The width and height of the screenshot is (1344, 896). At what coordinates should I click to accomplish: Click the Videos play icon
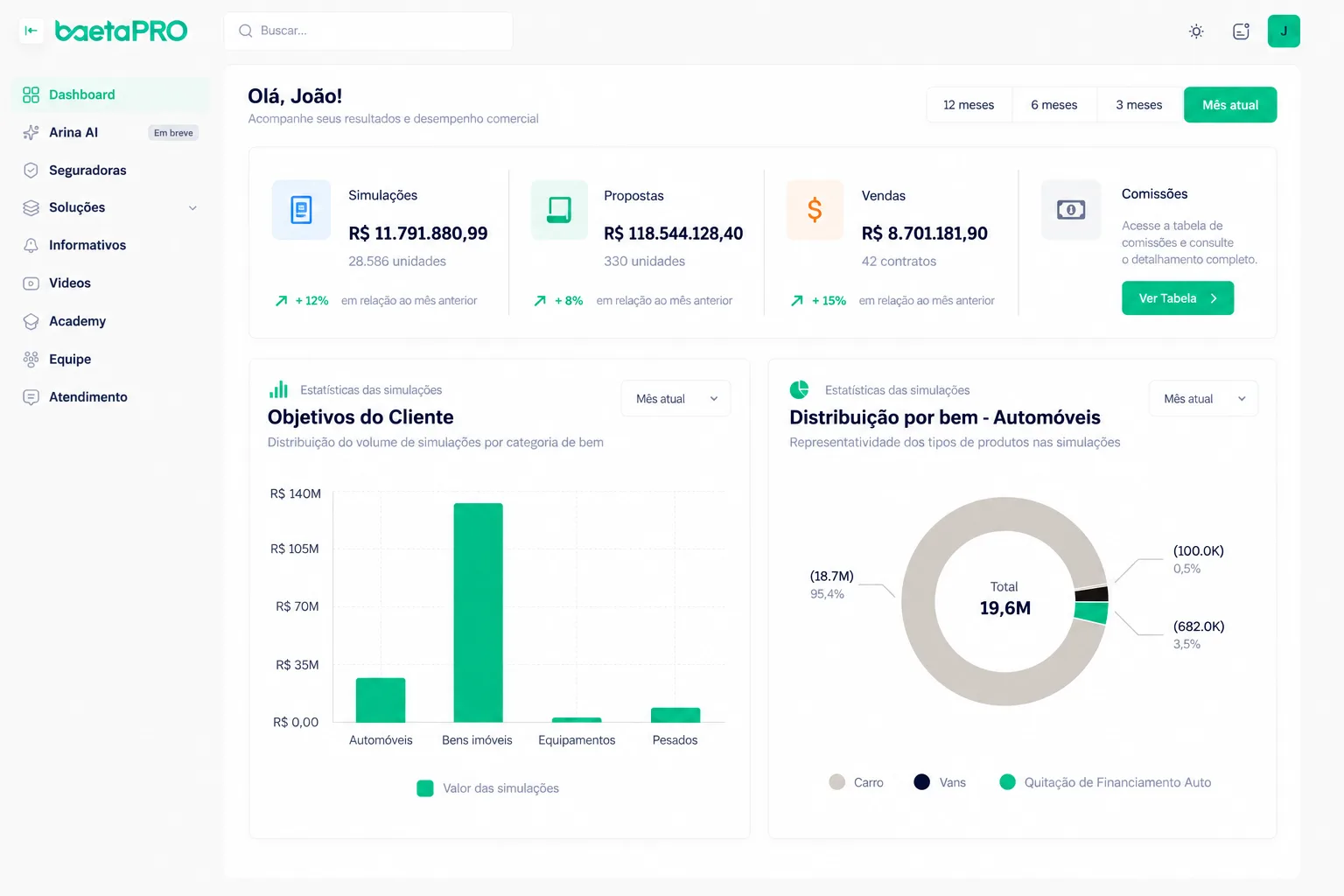coord(31,283)
